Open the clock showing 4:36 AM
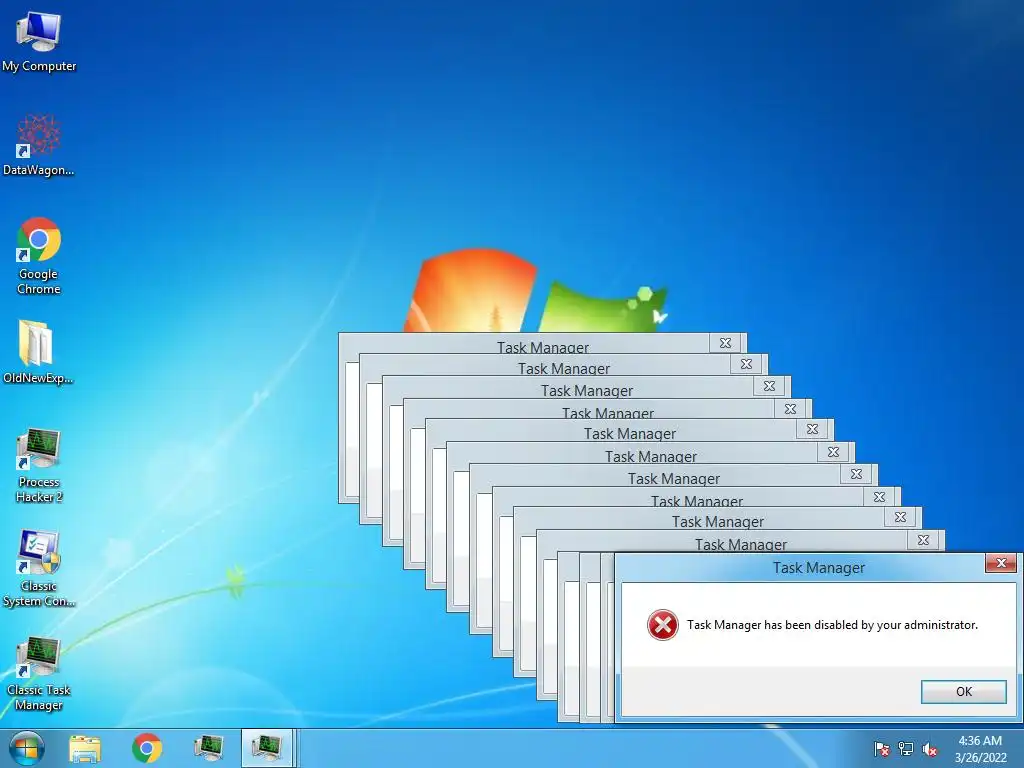The height and width of the screenshot is (768, 1024). 980,749
